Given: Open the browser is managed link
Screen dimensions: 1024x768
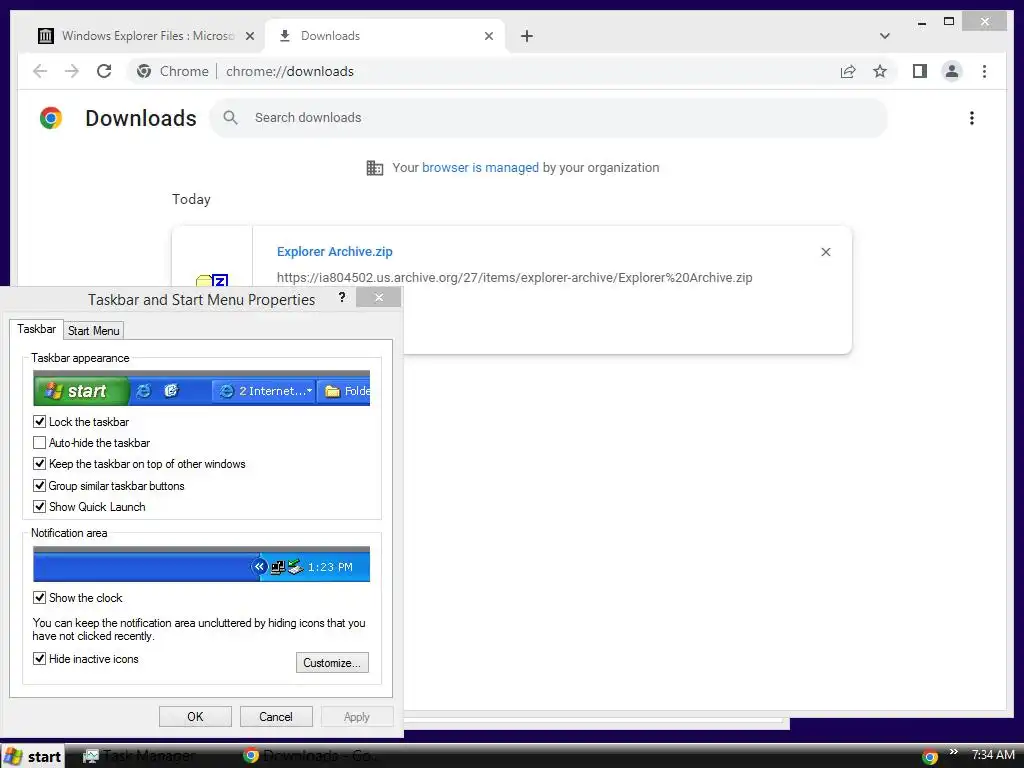Looking at the screenshot, I should 480,168.
